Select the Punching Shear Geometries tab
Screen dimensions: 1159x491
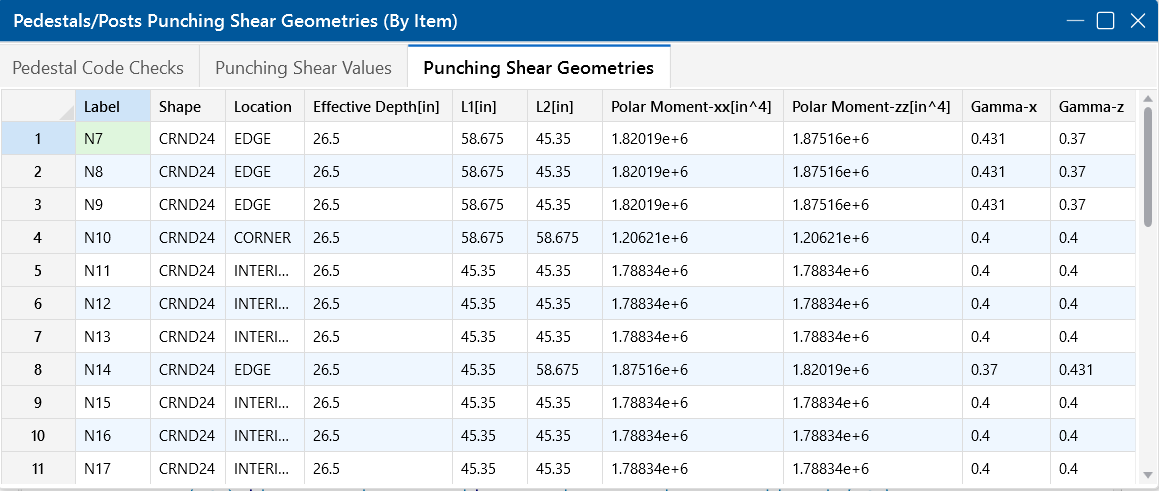(x=538, y=68)
